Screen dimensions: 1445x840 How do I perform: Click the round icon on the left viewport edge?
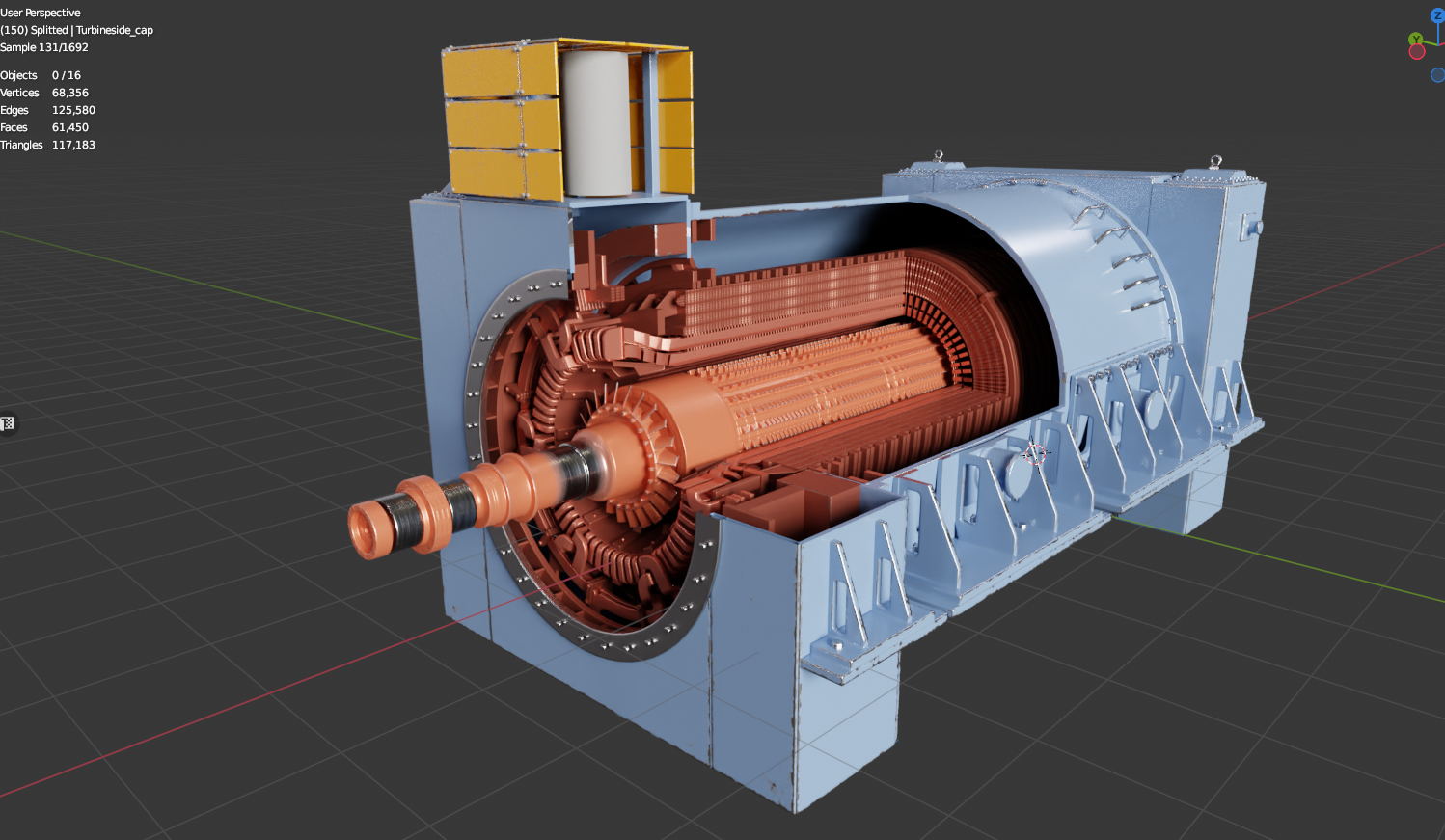point(8,423)
